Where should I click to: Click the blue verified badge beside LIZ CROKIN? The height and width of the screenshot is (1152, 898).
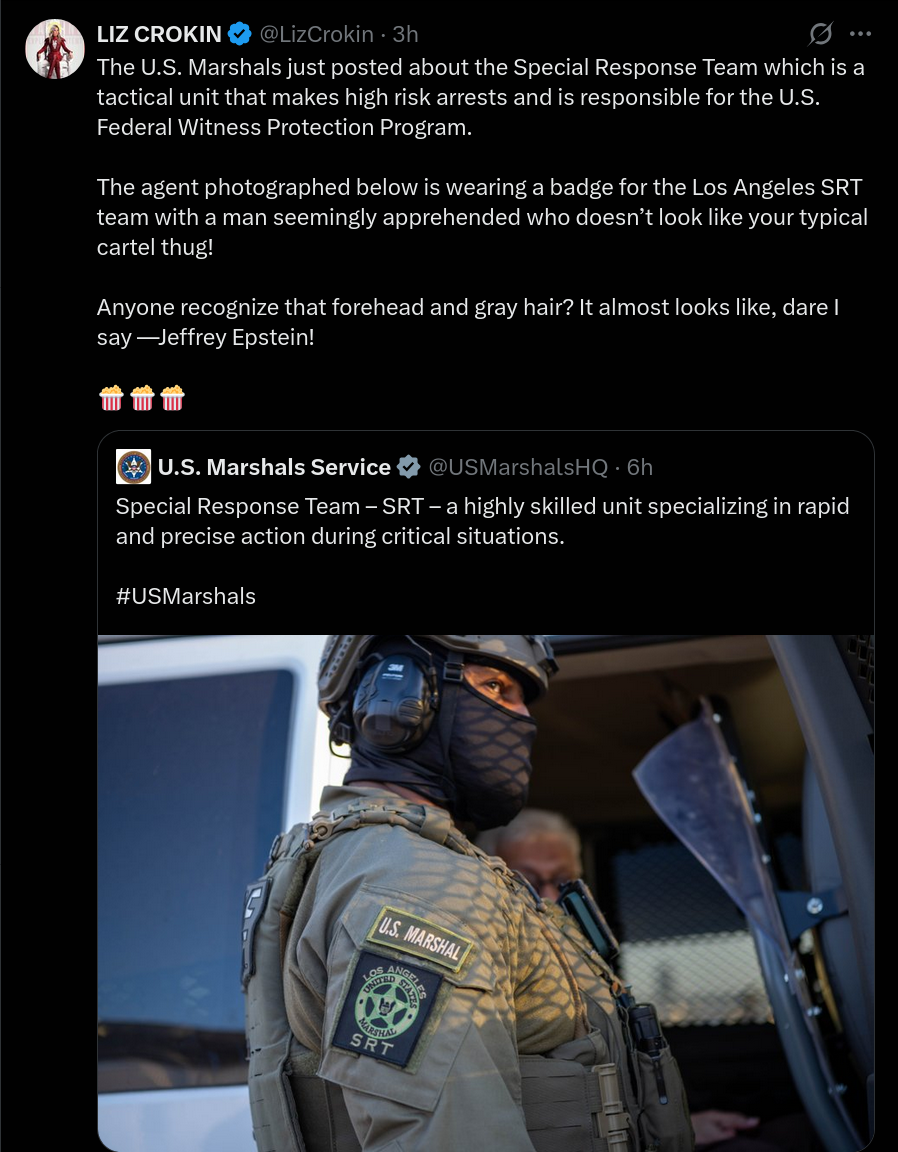240,34
